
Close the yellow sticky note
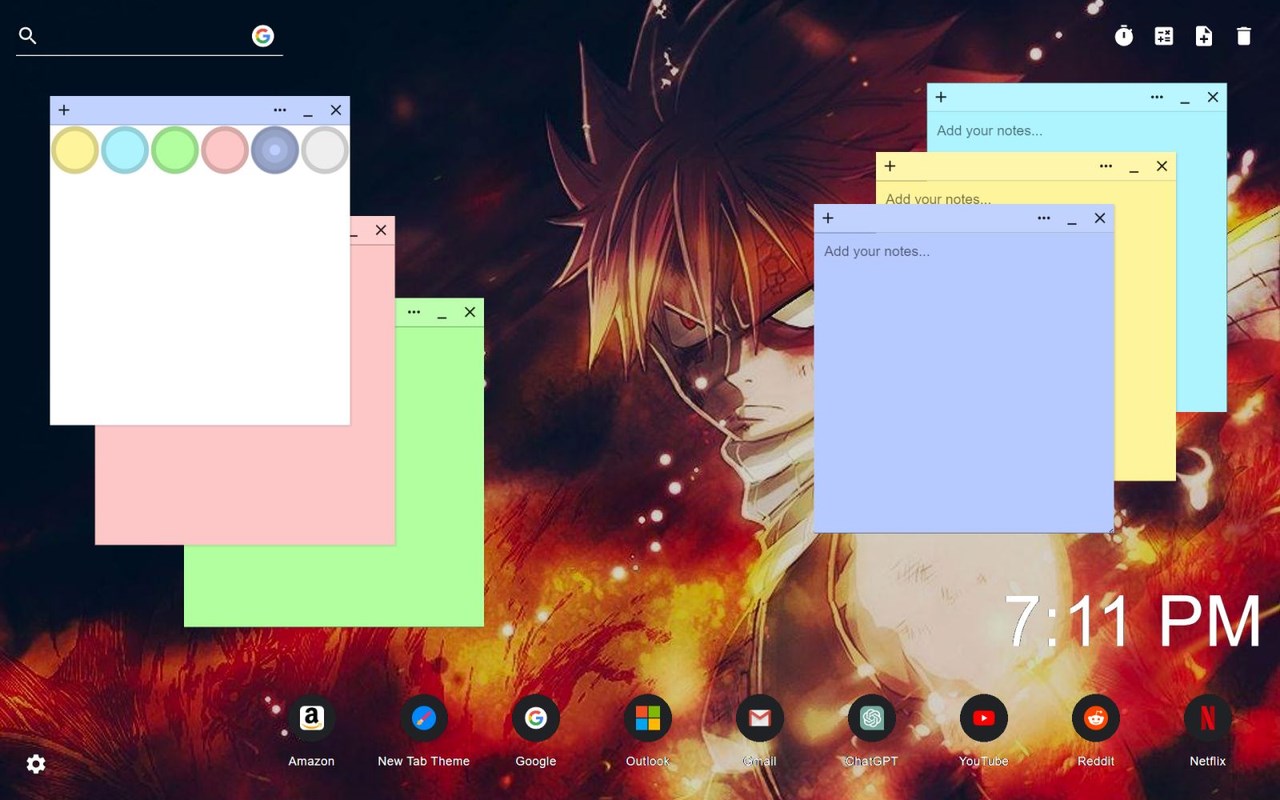pyautogui.click(x=1162, y=166)
